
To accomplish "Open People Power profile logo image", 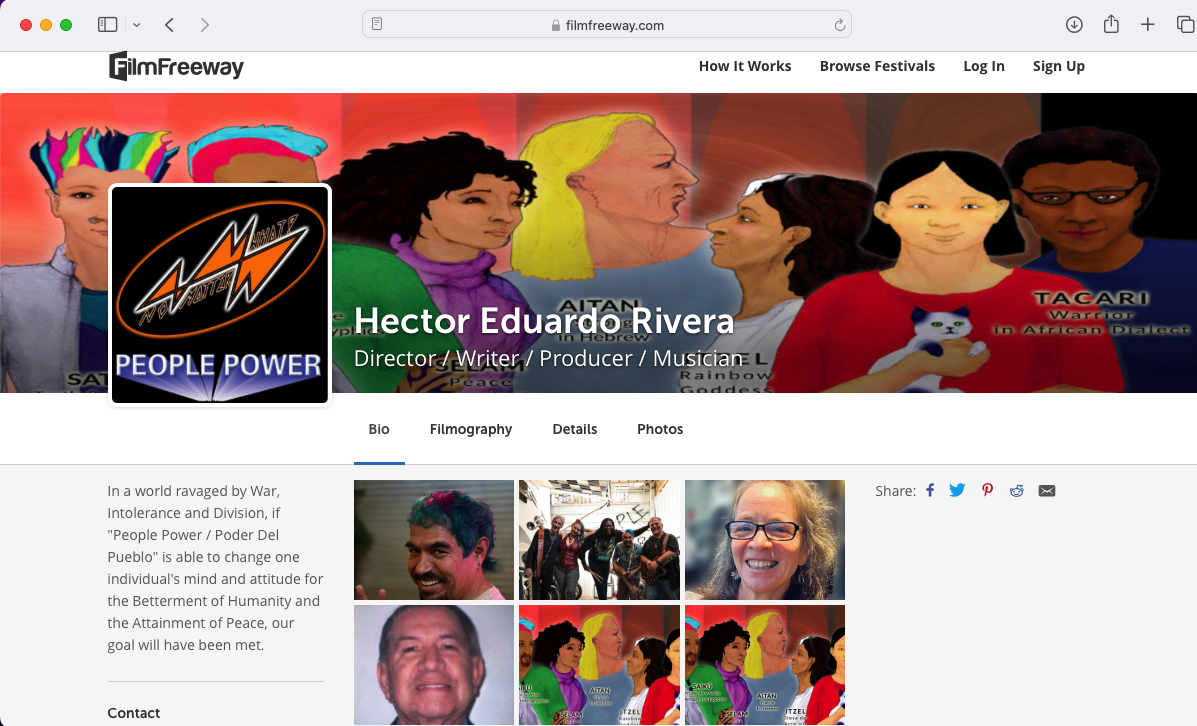I will pos(220,295).
